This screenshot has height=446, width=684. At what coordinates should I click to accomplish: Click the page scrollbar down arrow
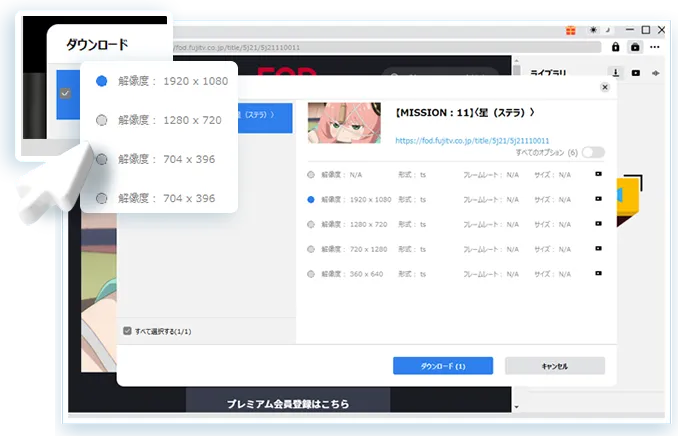pyautogui.click(x=516, y=407)
